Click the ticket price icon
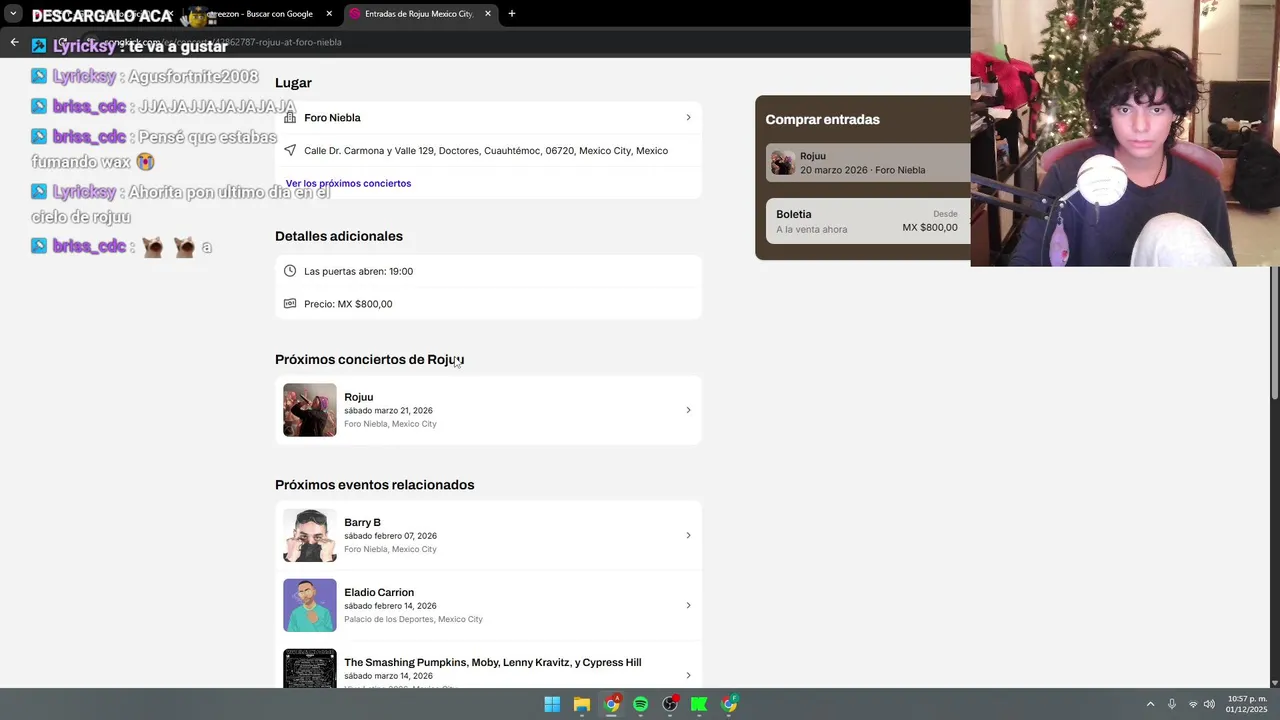 pos(290,303)
